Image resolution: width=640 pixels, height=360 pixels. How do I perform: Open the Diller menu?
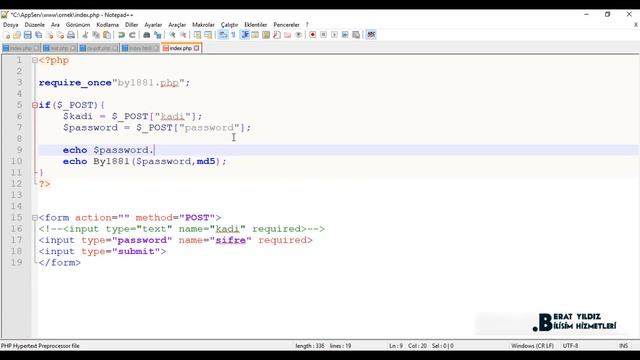(x=131, y=25)
